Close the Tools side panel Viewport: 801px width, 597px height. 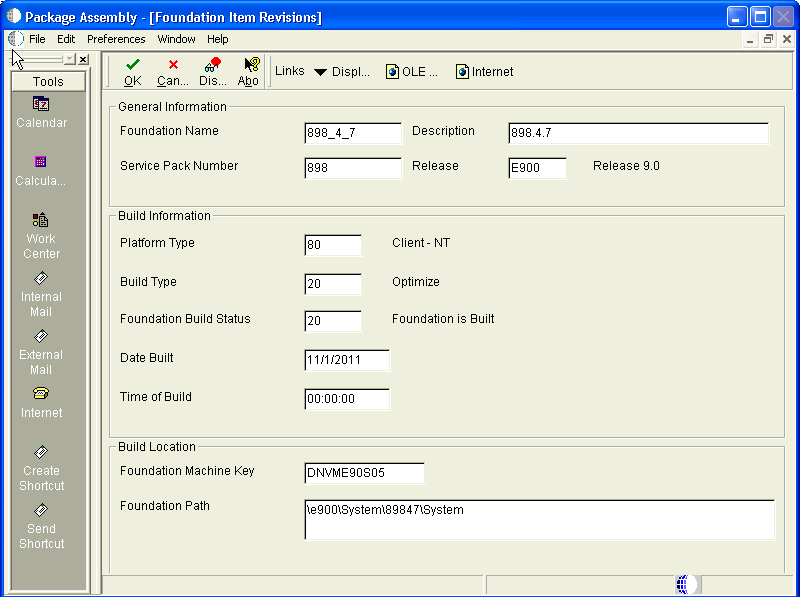83,59
